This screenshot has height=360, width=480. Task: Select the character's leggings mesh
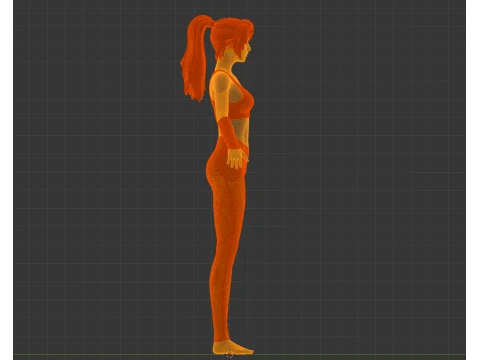point(227,240)
